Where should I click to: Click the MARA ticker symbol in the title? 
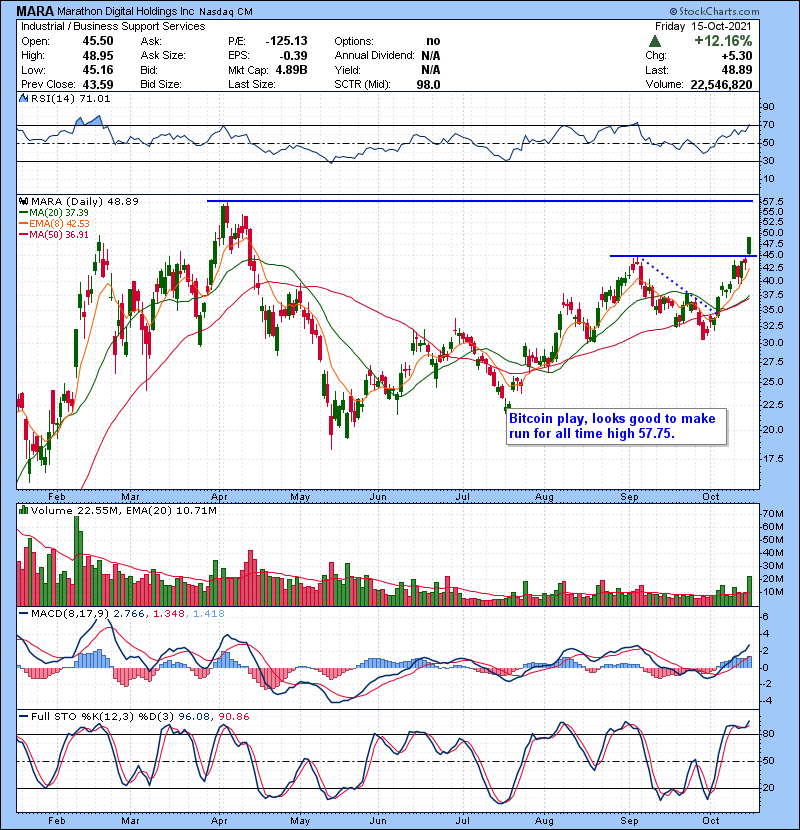coord(35,11)
